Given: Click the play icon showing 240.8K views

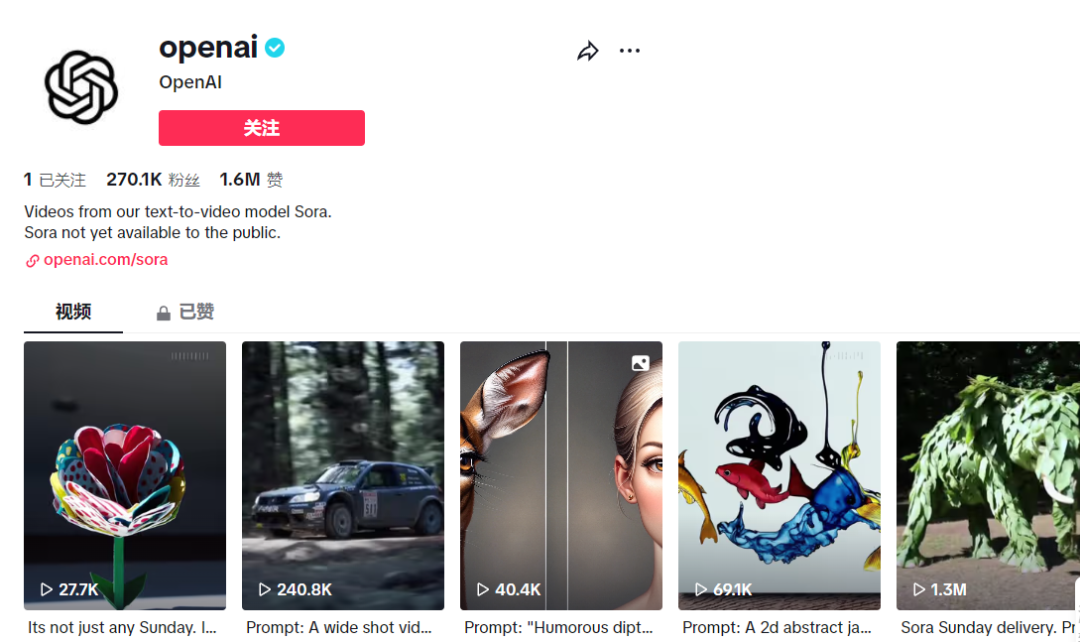Looking at the screenshot, I should (264, 590).
